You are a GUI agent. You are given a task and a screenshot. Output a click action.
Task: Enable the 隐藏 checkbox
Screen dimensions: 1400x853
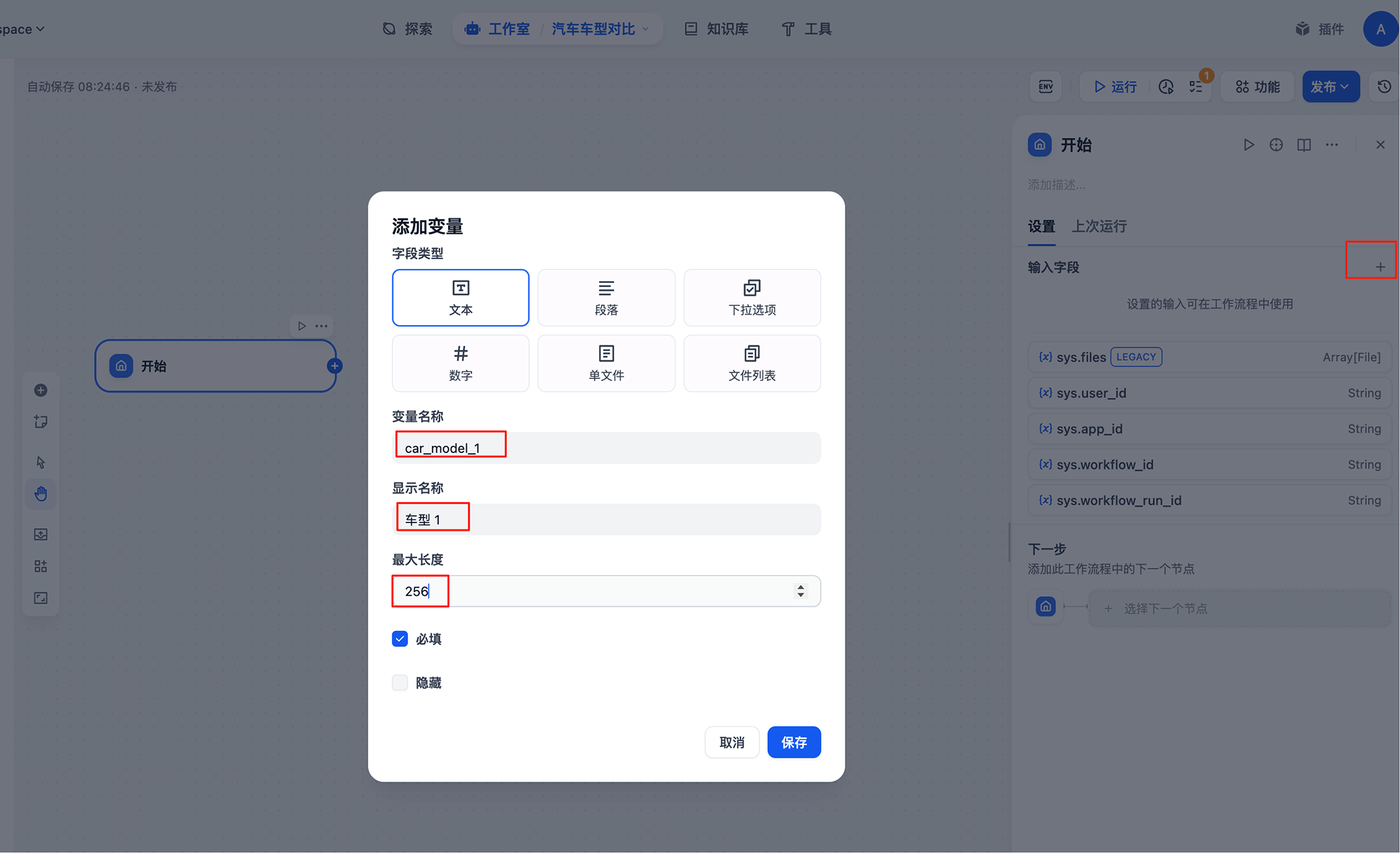click(x=400, y=682)
